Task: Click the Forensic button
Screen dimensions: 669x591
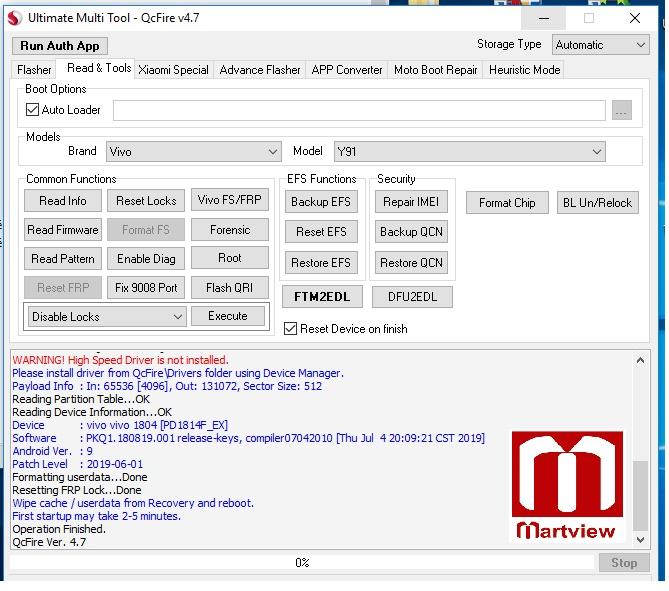Action: pyautogui.click(x=230, y=230)
